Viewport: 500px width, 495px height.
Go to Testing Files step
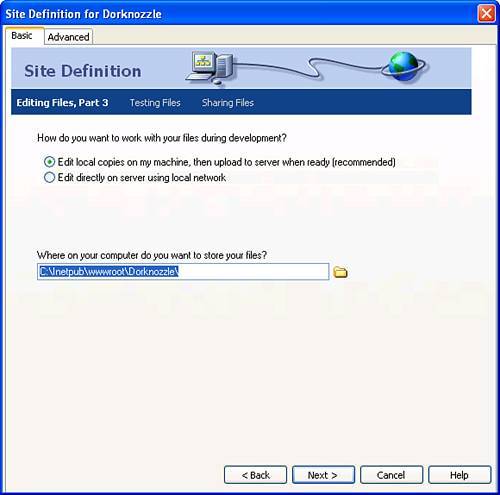[x=155, y=103]
